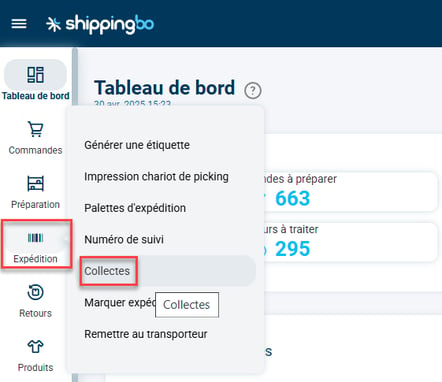
Task: Select Impression chariot de picking
Action: click(x=156, y=176)
